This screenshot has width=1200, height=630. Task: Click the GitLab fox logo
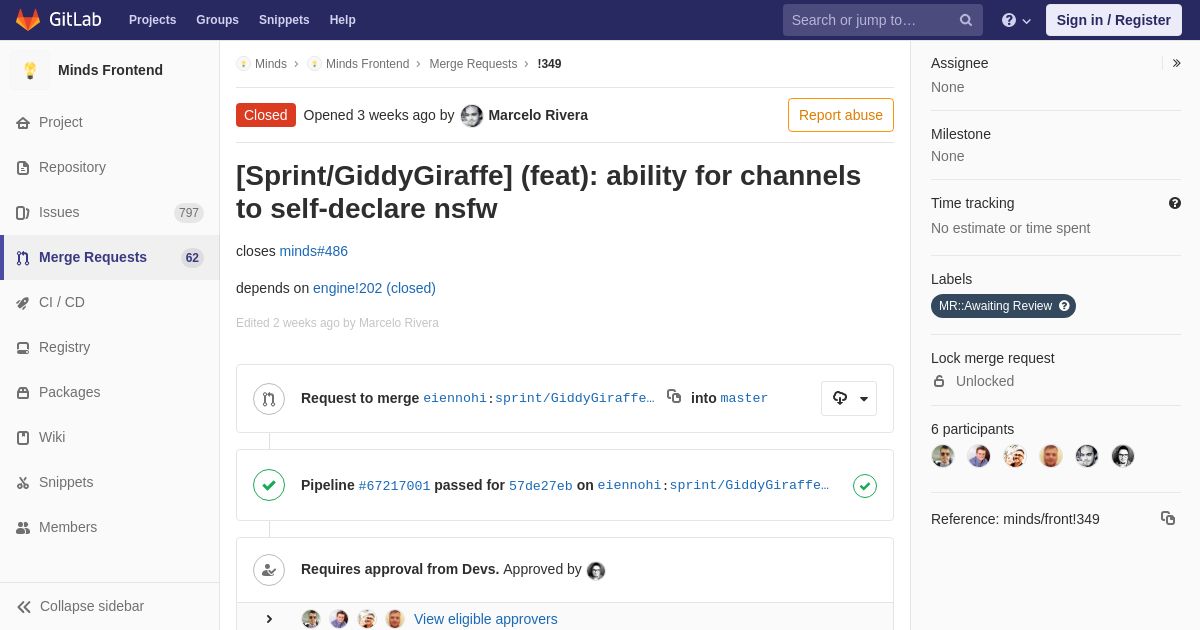tap(28, 20)
